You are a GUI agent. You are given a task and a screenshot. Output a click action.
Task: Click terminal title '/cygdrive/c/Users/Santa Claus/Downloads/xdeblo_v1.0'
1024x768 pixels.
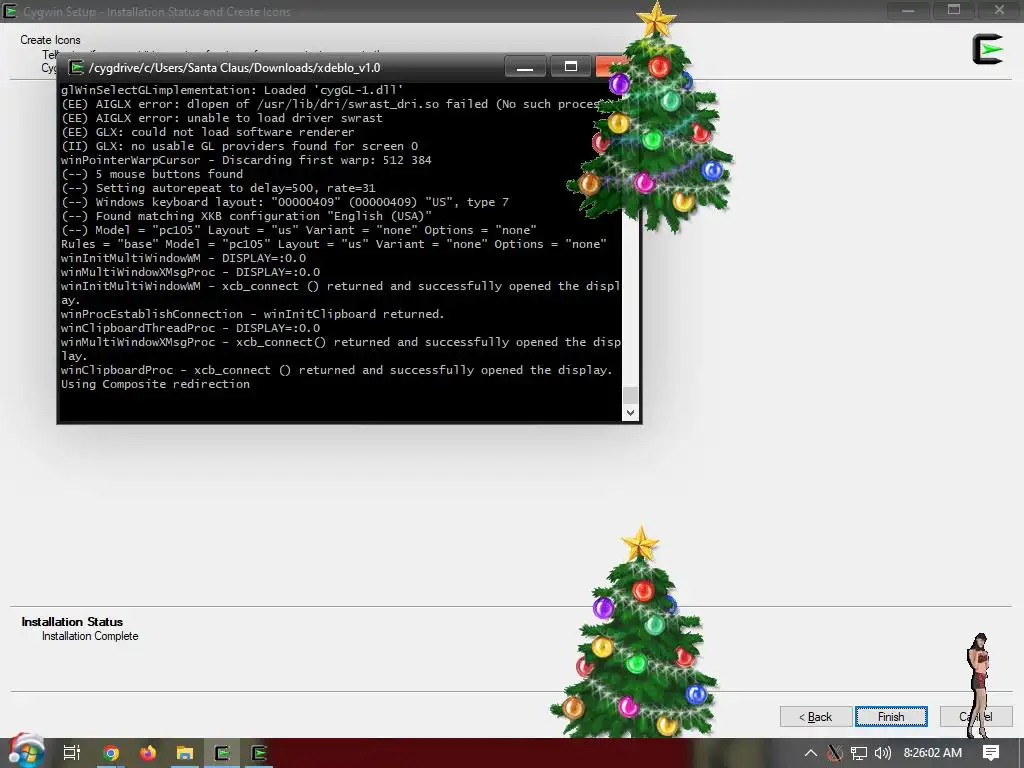point(234,68)
